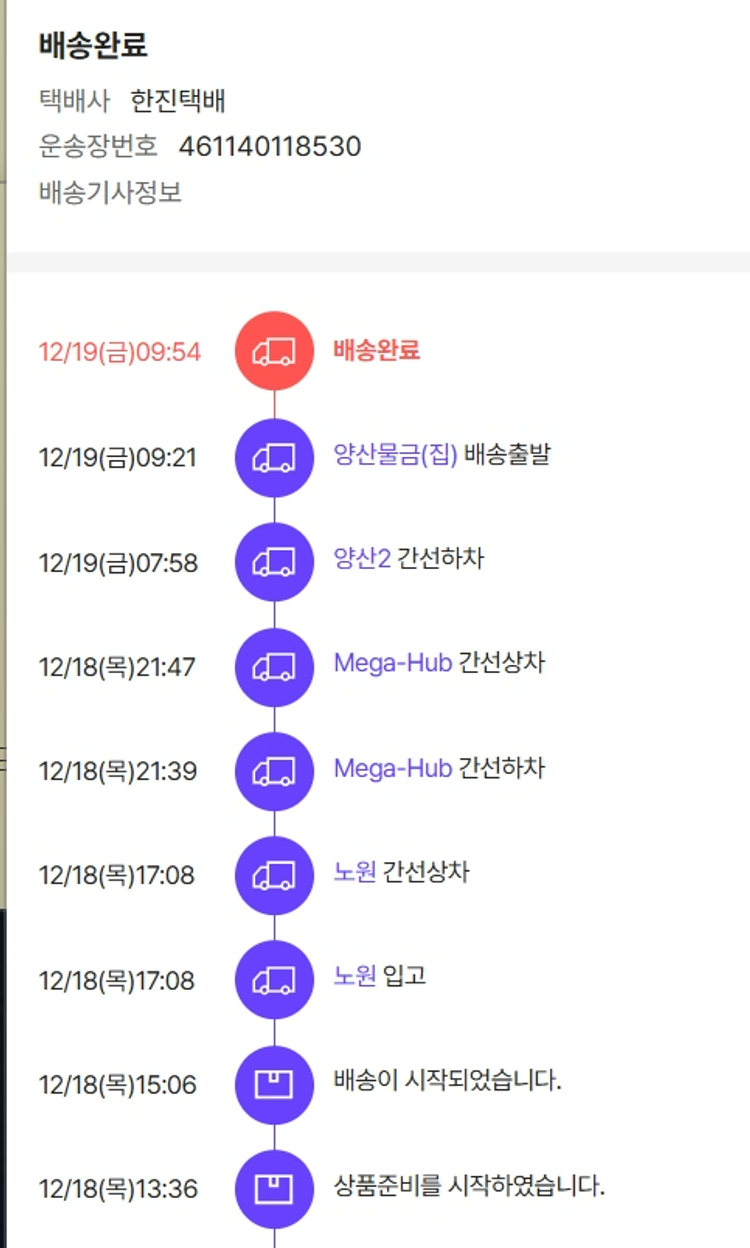Screen dimensions: 750x1248
Task: Select the truck icon beside Mega-Hub 간선하차
Action: 274,771
